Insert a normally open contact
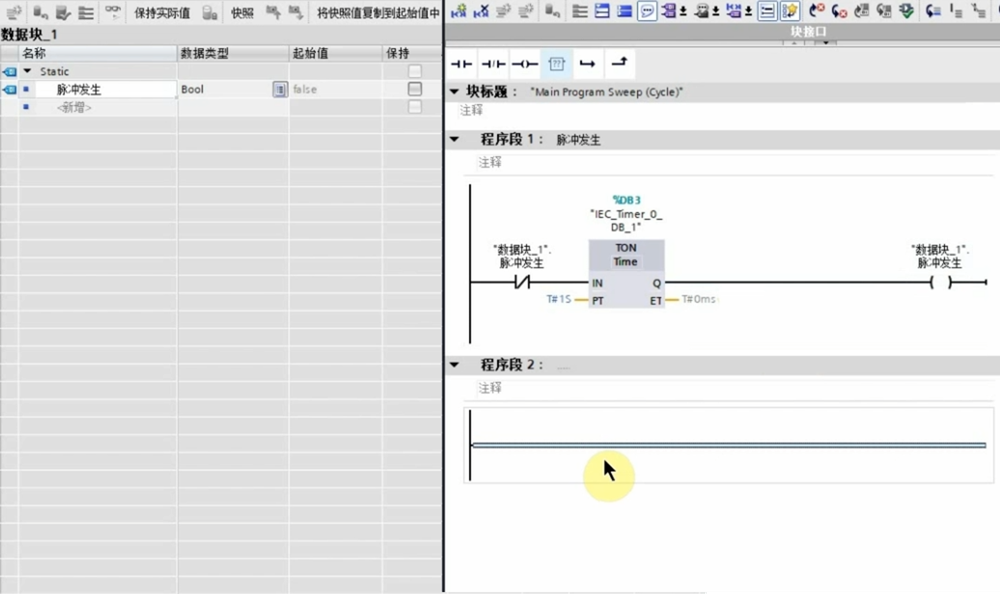1000x594 pixels. [461, 64]
